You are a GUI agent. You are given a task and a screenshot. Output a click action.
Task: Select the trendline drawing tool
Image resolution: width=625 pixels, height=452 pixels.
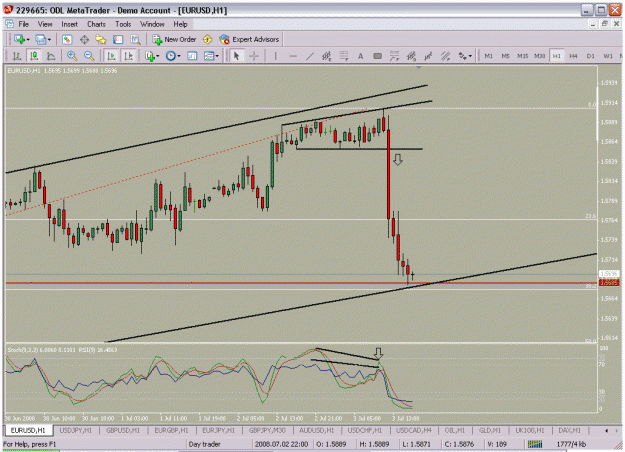pos(310,56)
